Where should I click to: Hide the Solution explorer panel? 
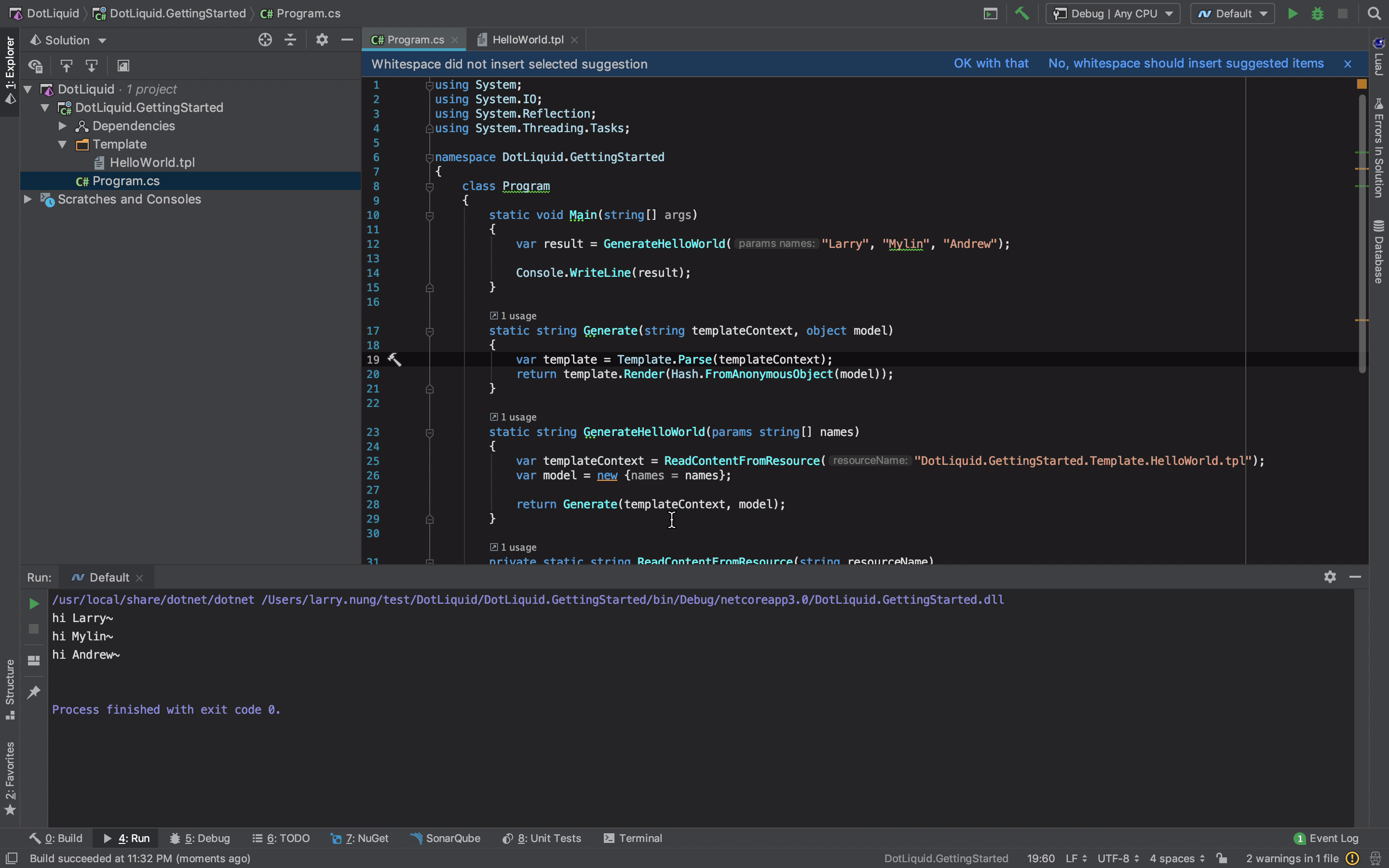[347, 40]
